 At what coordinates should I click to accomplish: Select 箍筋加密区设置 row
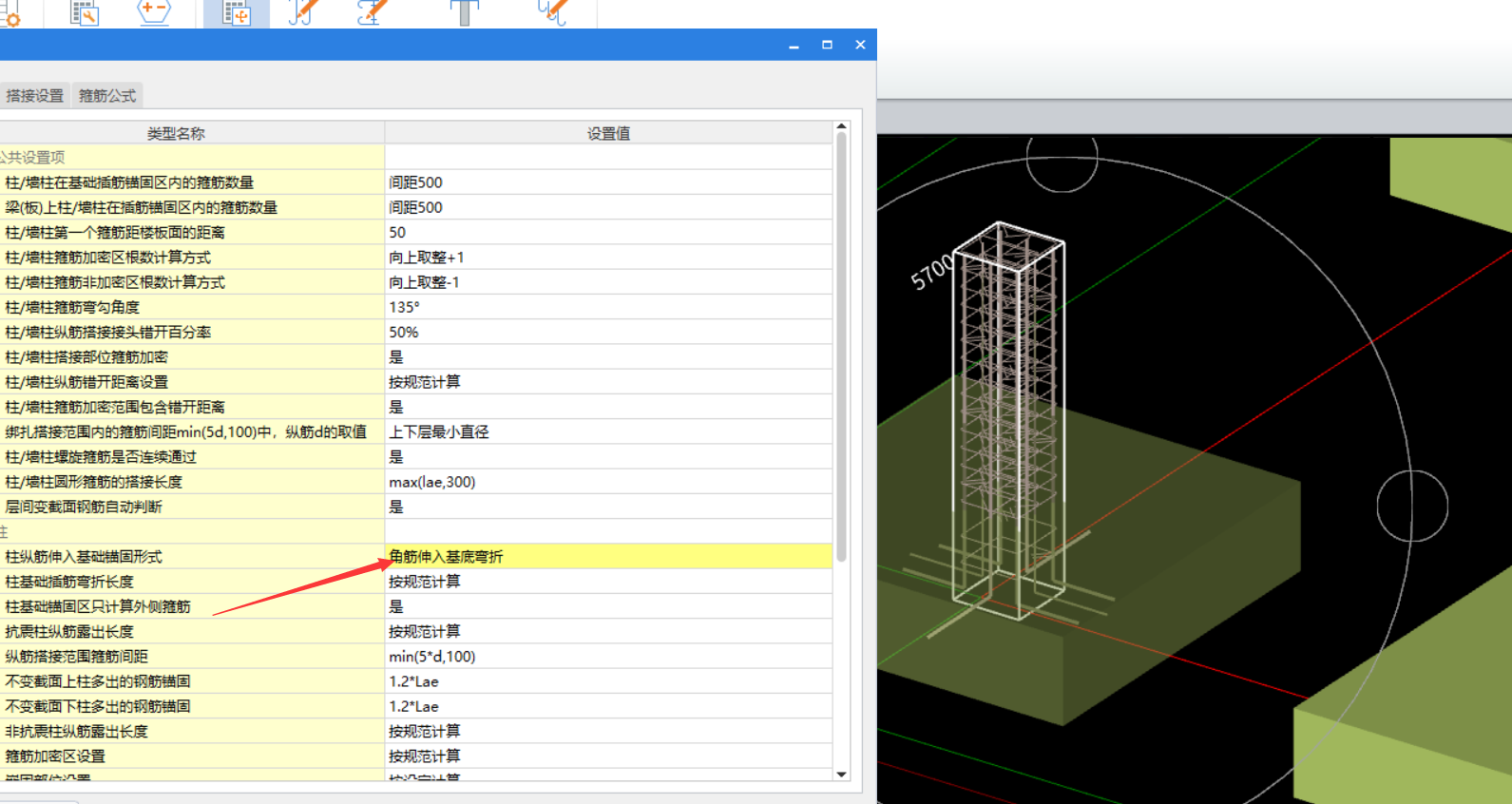pos(192,756)
